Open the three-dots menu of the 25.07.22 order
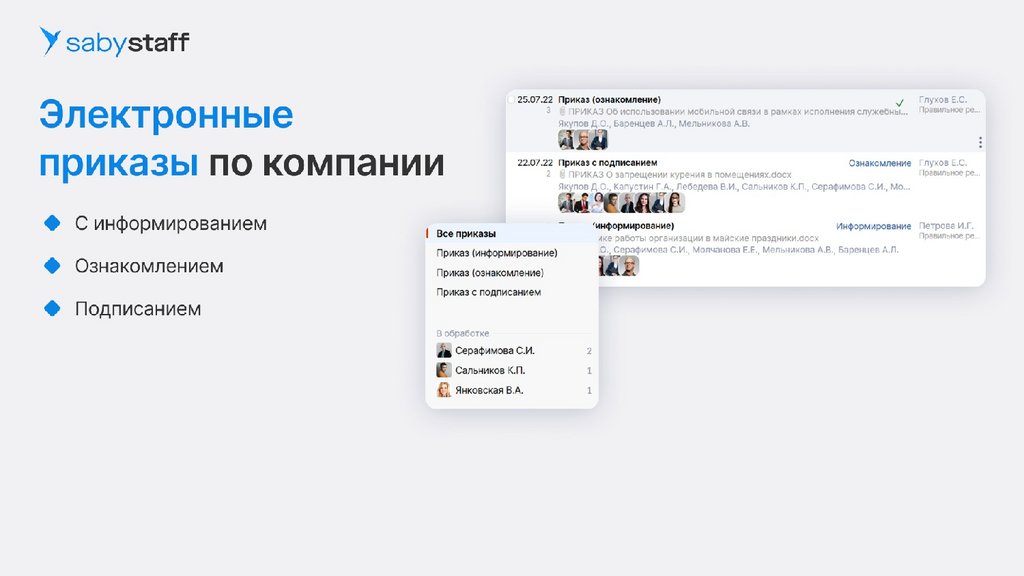The width and height of the screenshot is (1024, 576). [980, 142]
